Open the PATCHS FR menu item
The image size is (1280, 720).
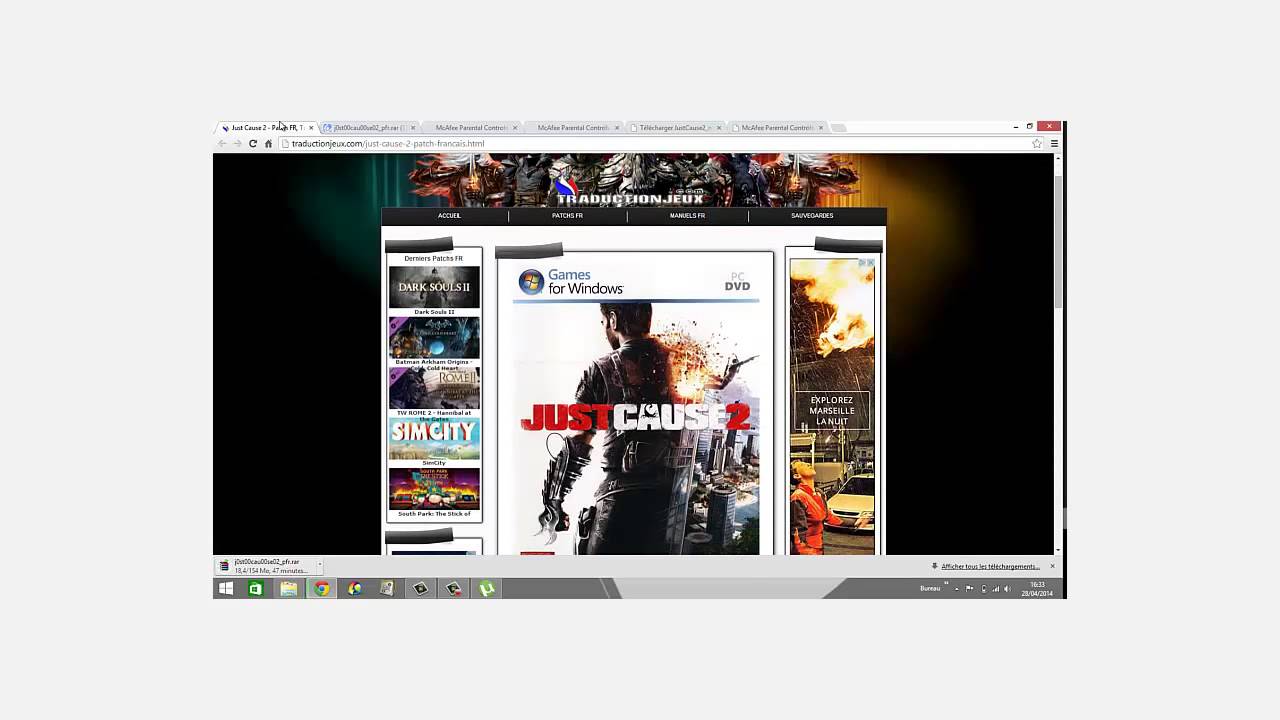[x=567, y=216]
